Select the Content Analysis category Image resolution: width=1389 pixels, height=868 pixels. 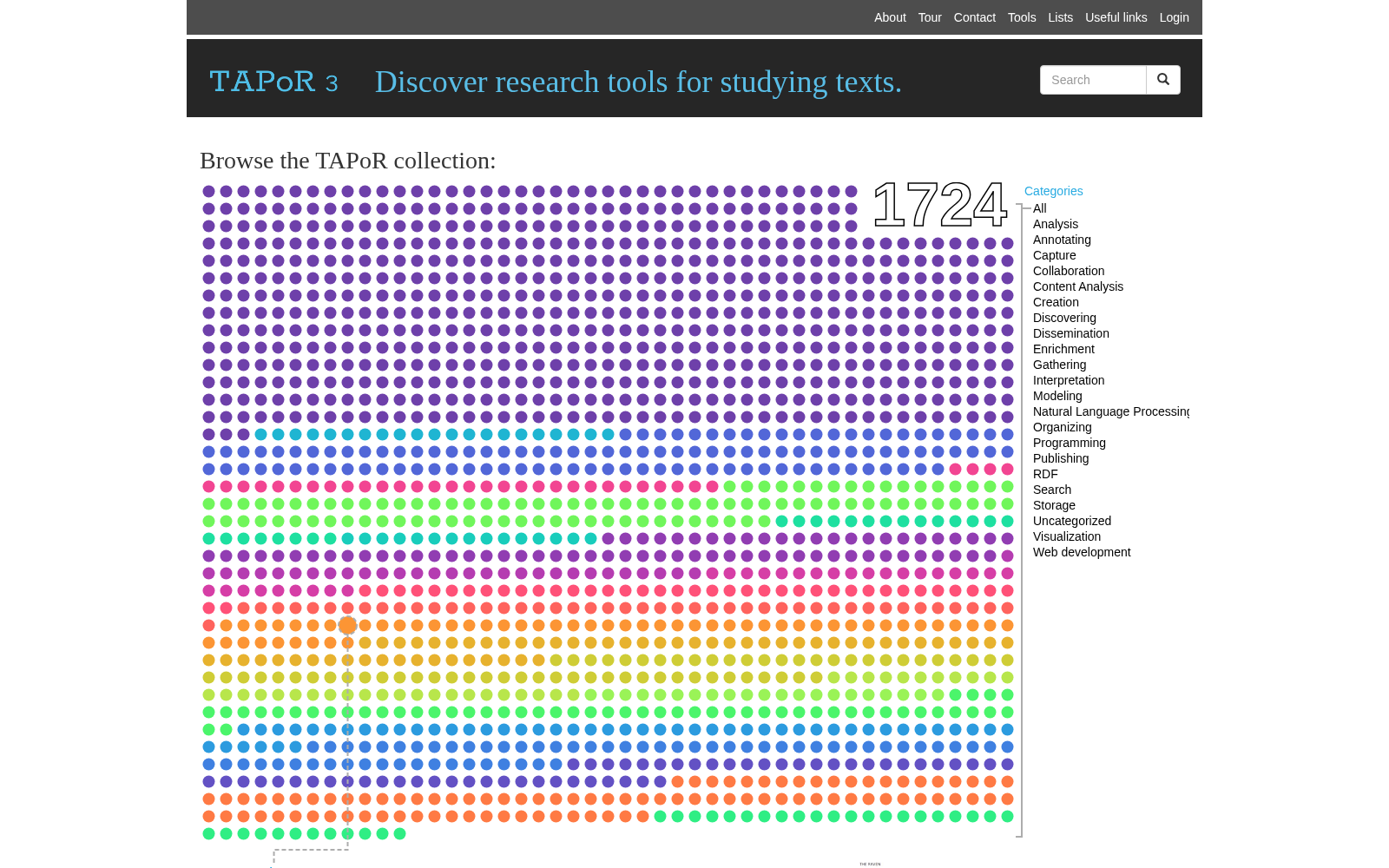[1078, 286]
